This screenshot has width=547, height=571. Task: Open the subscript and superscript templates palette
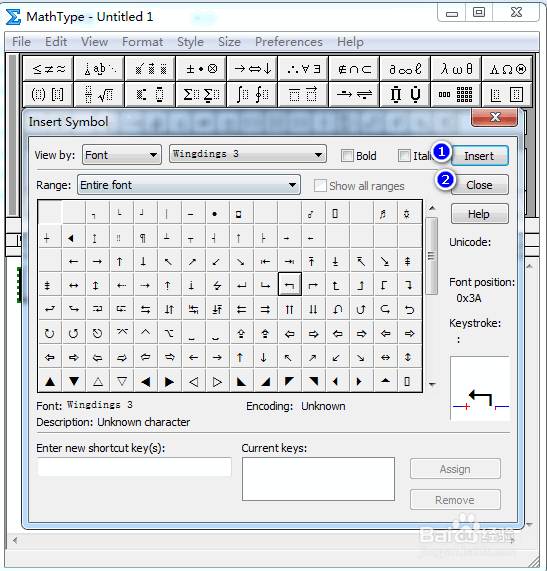(x=150, y=94)
